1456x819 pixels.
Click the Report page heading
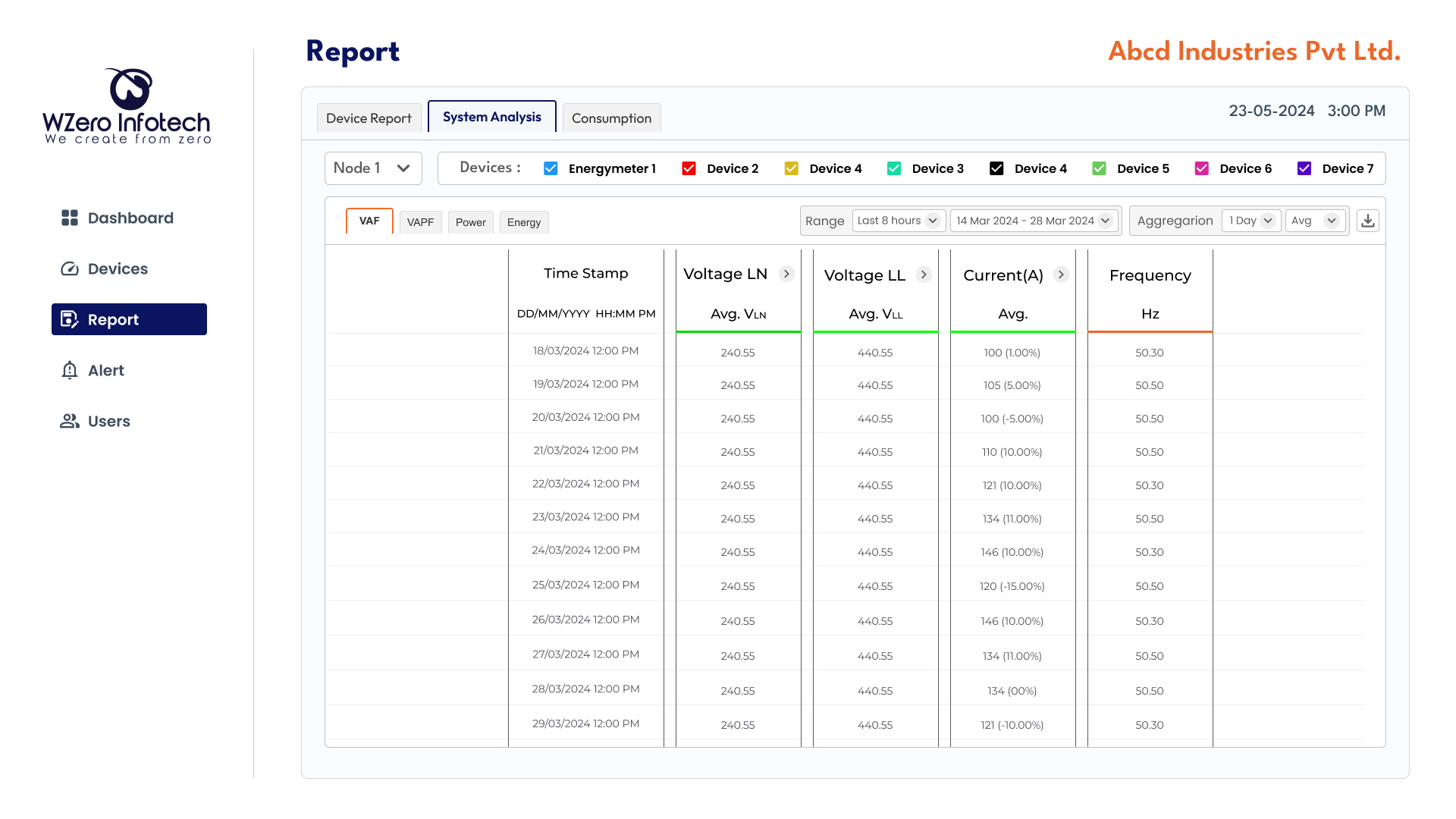[x=353, y=51]
